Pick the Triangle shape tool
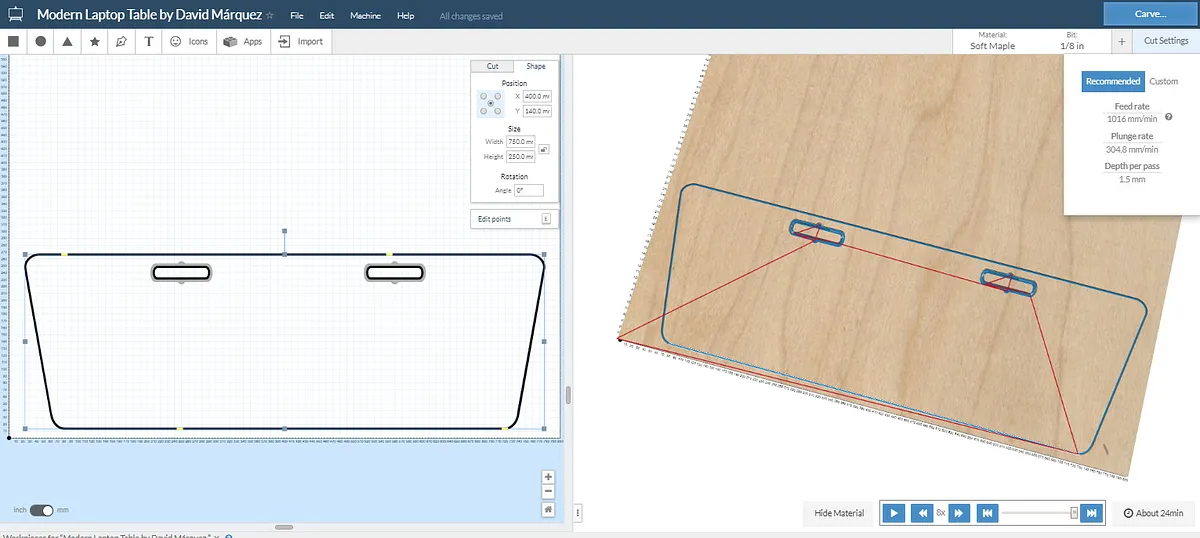The height and width of the screenshot is (538, 1200). [67, 42]
